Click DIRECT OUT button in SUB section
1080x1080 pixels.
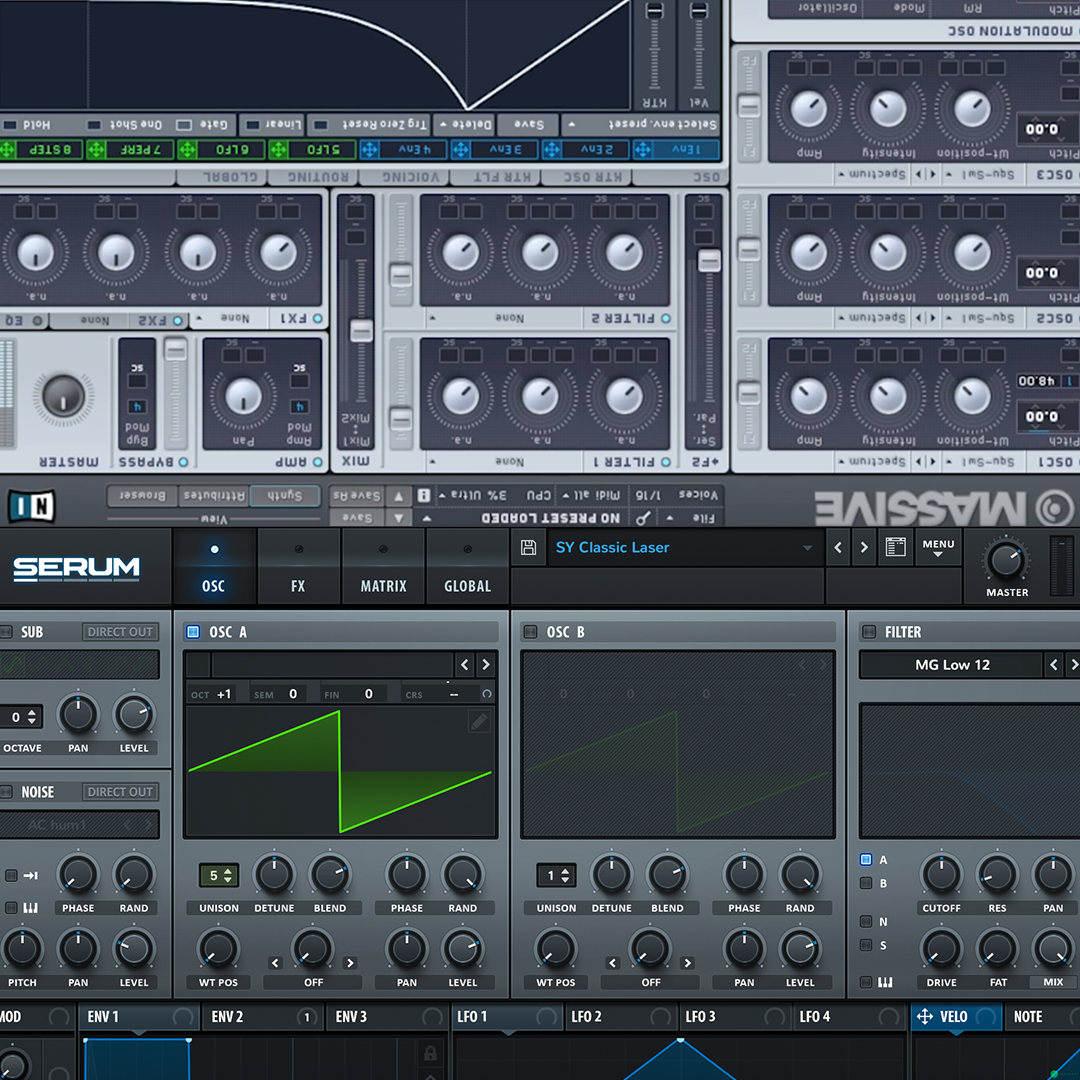tap(120, 632)
